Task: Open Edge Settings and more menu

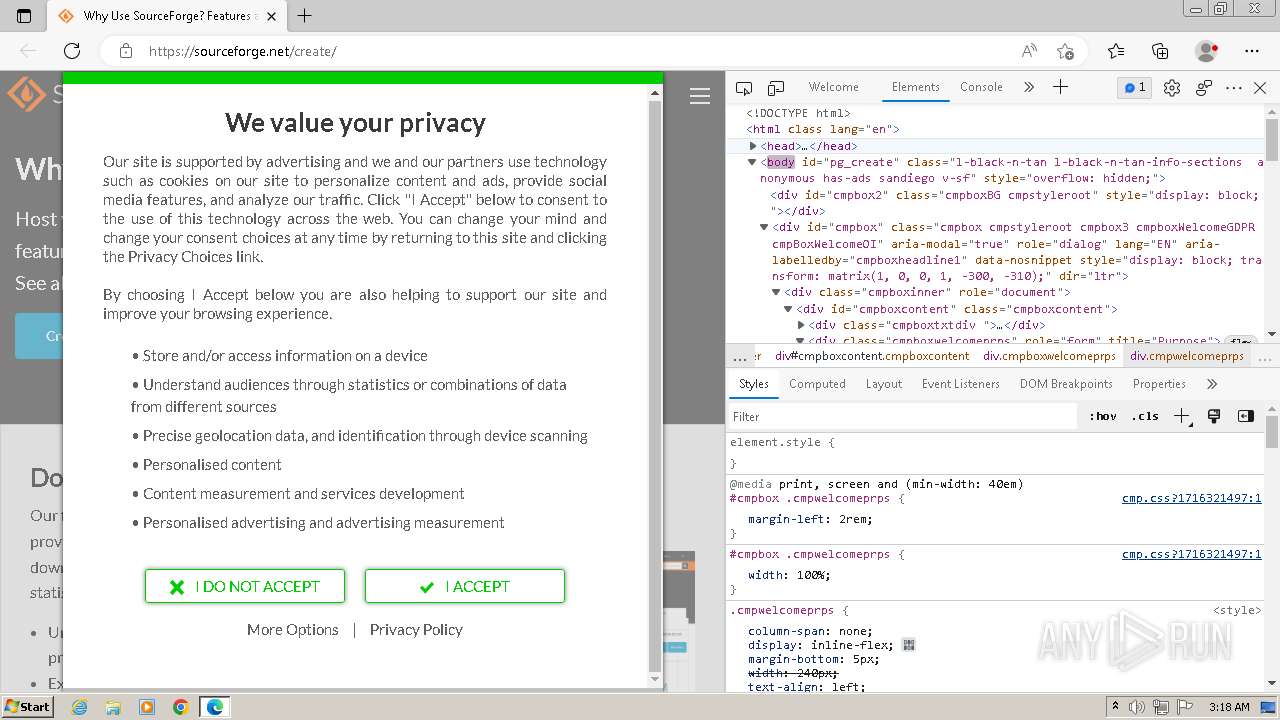Action: click(1252, 51)
